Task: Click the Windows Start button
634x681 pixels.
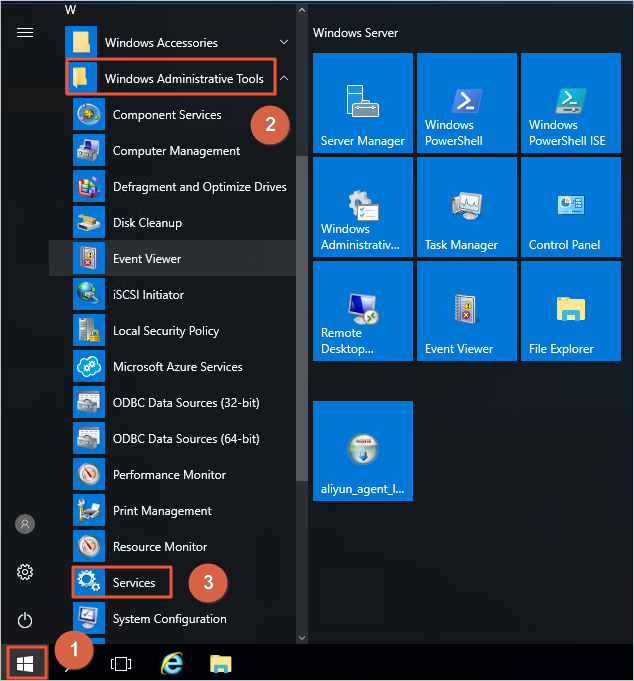Action: pyautogui.click(x=25, y=664)
